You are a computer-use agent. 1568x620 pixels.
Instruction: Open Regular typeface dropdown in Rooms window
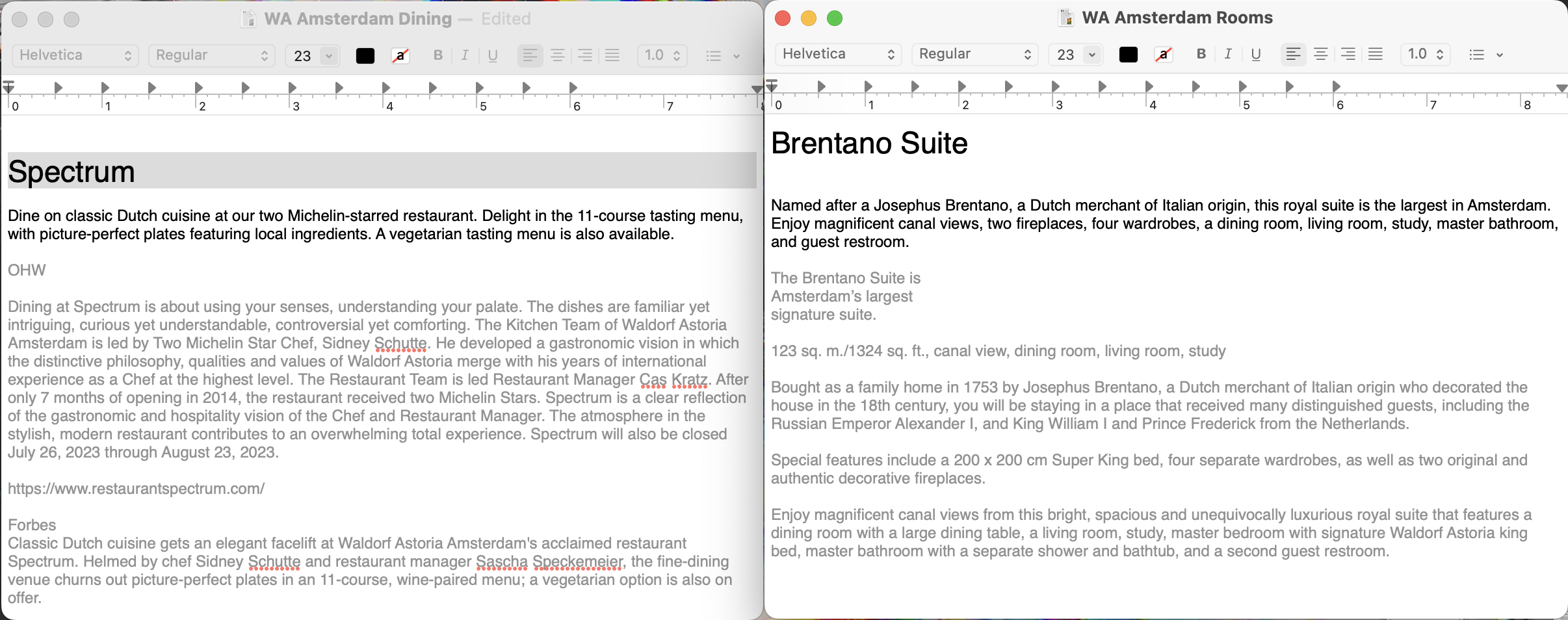(x=975, y=54)
